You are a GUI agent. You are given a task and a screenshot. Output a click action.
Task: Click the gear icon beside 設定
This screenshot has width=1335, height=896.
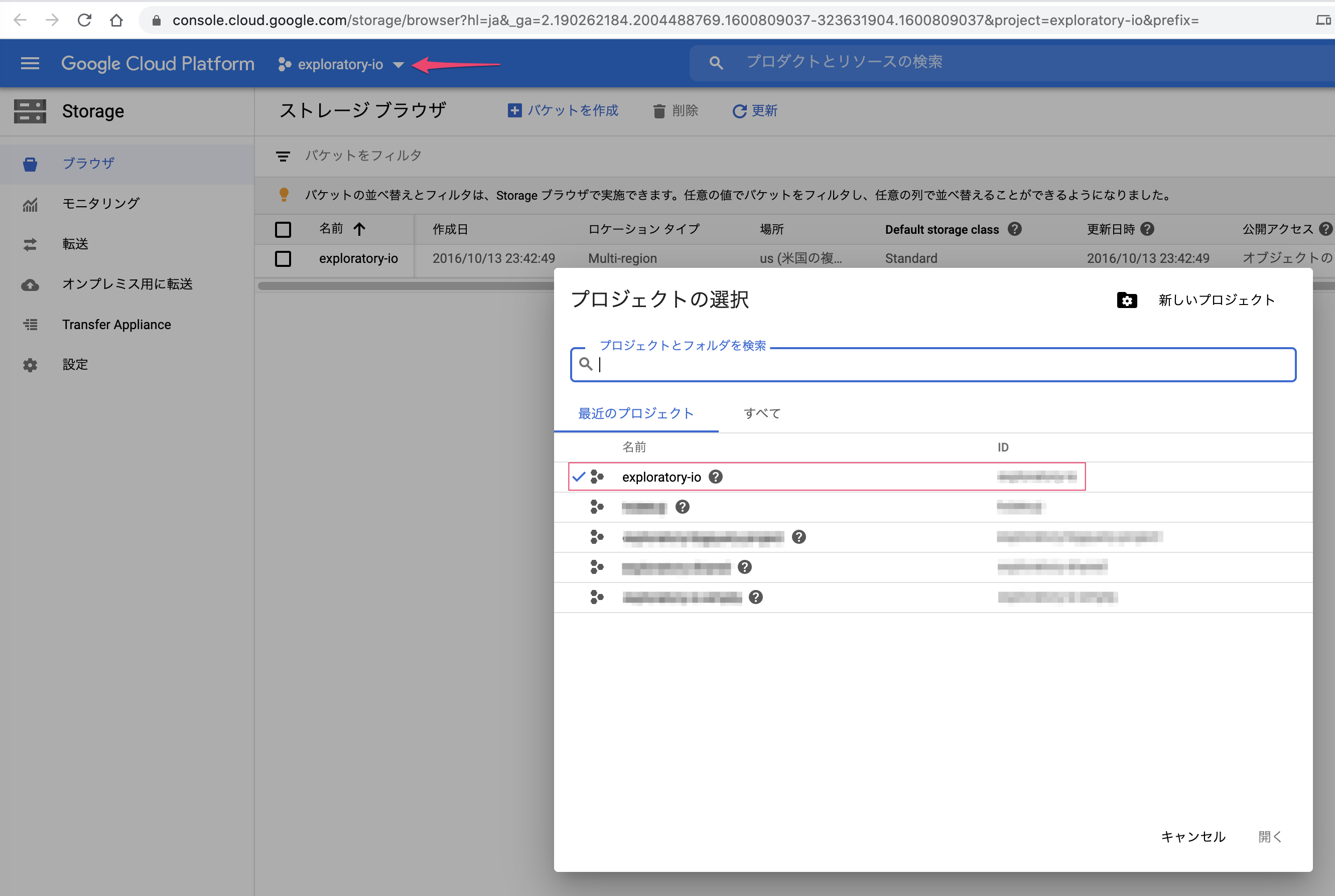point(30,365)
